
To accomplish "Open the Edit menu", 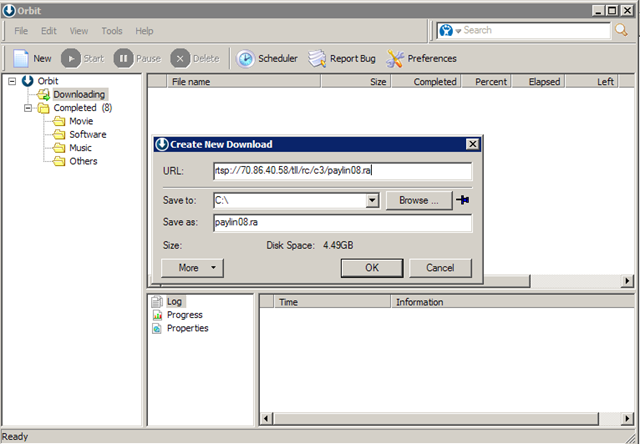I will [49, 31].
